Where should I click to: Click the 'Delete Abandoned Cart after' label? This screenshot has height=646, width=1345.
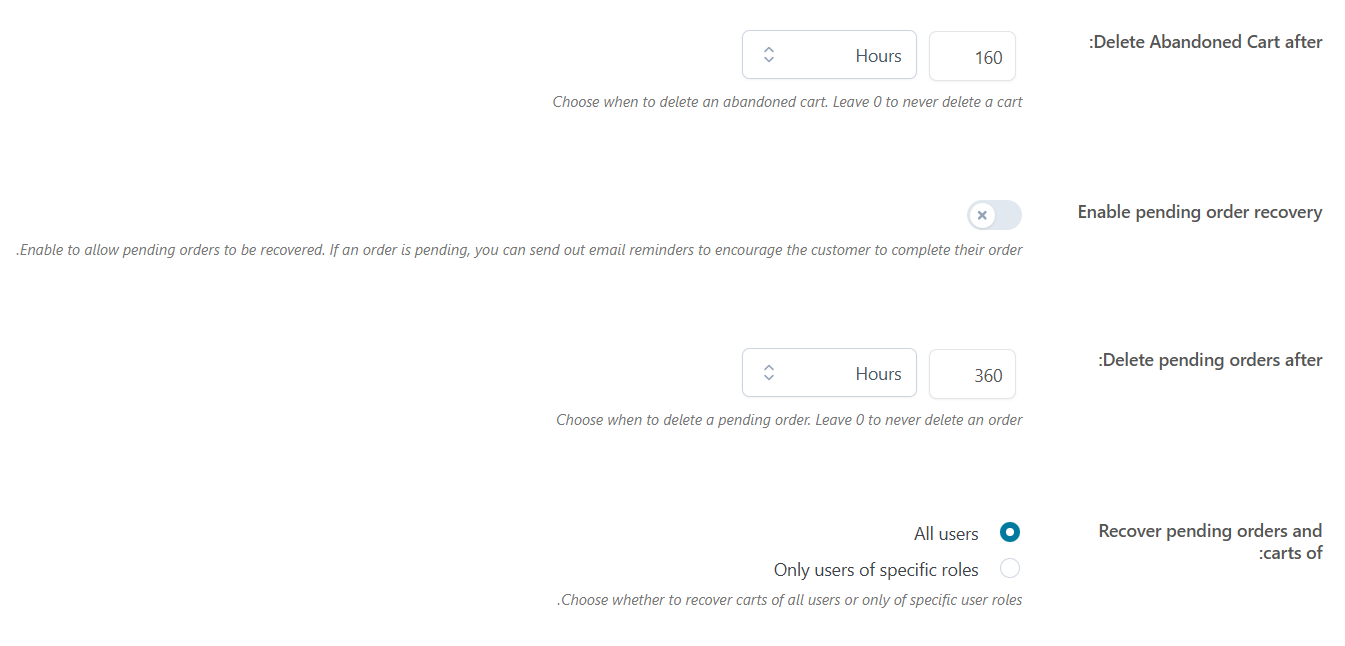pyautogui.click(x=1205, y=42)
